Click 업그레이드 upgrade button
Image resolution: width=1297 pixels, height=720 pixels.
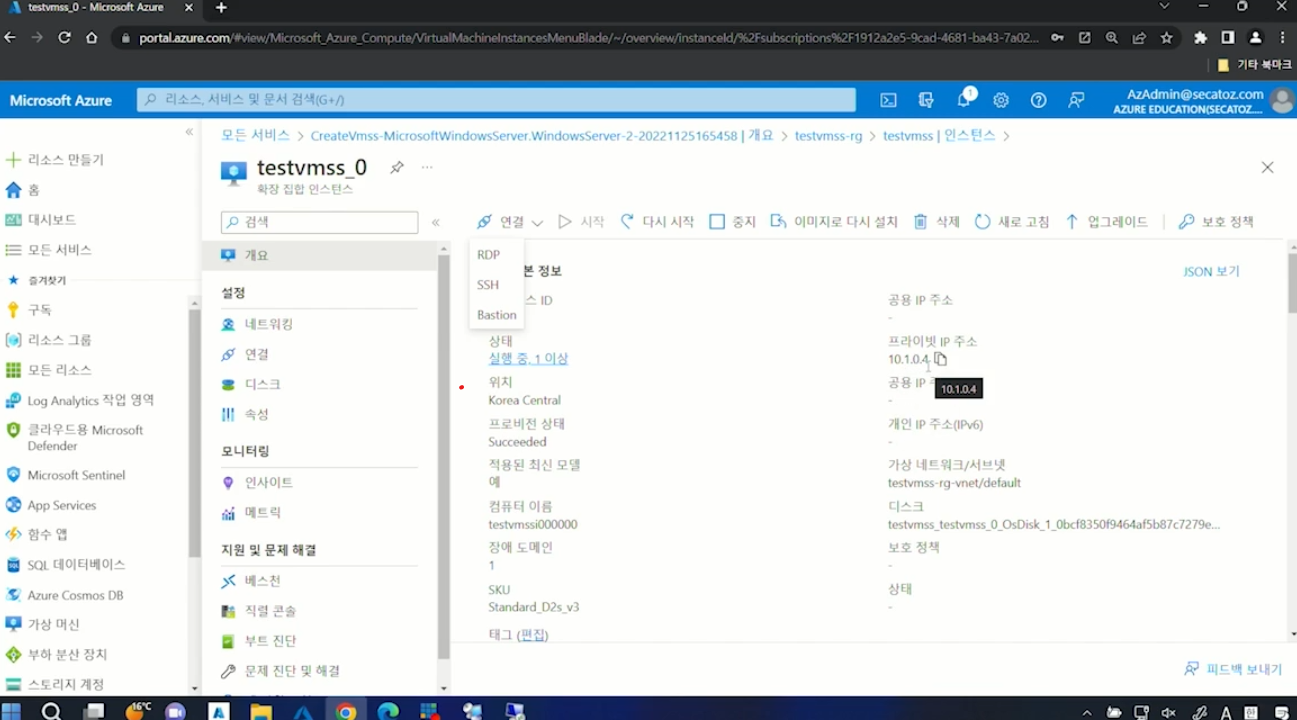[x=1106, y=222]
